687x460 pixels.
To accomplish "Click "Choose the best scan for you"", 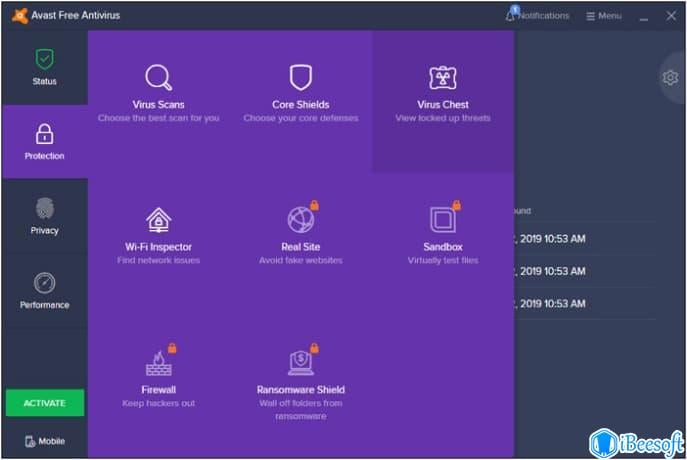I will coord(158,118).
